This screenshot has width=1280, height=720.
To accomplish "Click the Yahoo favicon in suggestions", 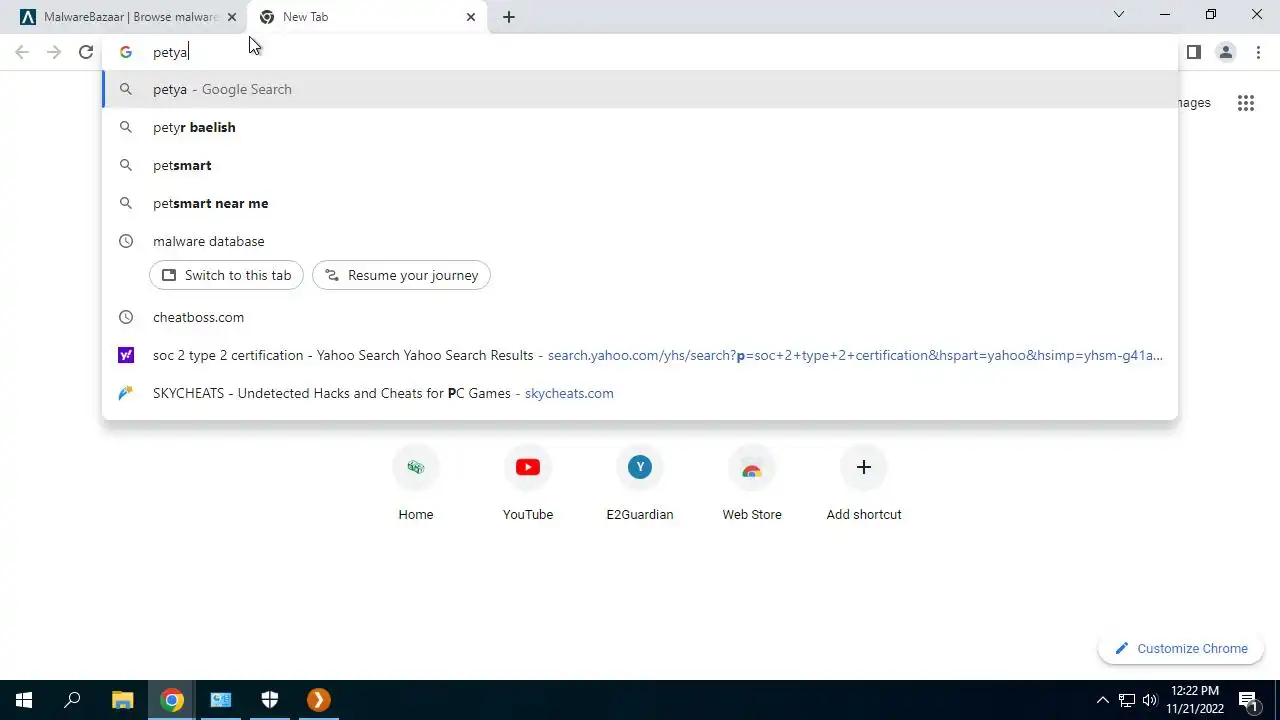I will click(126, 355).
